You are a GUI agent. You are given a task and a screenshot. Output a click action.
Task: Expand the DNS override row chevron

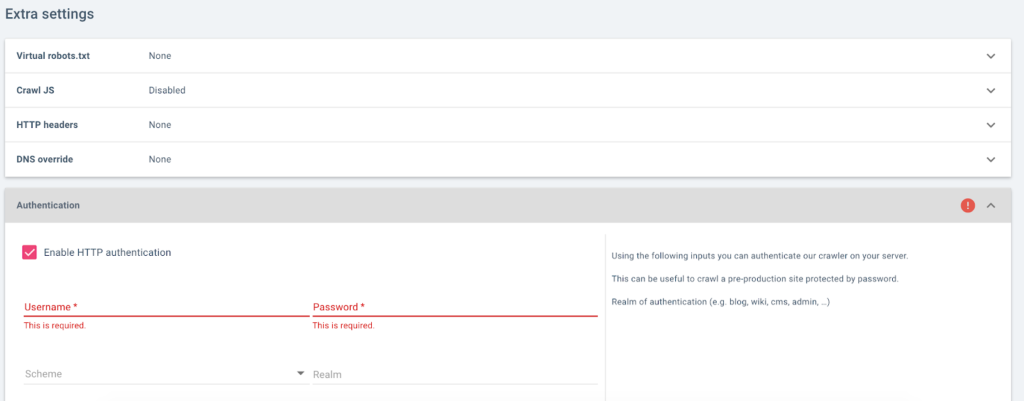[x=991, y=159]
